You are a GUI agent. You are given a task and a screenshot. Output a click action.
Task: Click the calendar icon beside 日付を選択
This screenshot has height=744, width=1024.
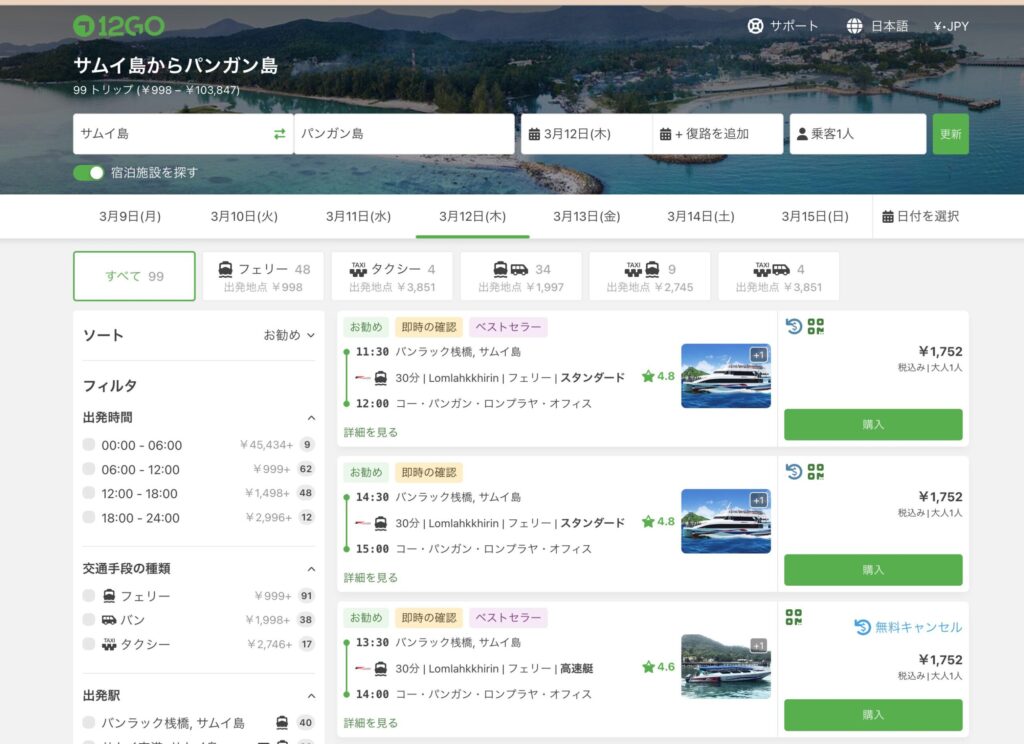tap(888, 217)
